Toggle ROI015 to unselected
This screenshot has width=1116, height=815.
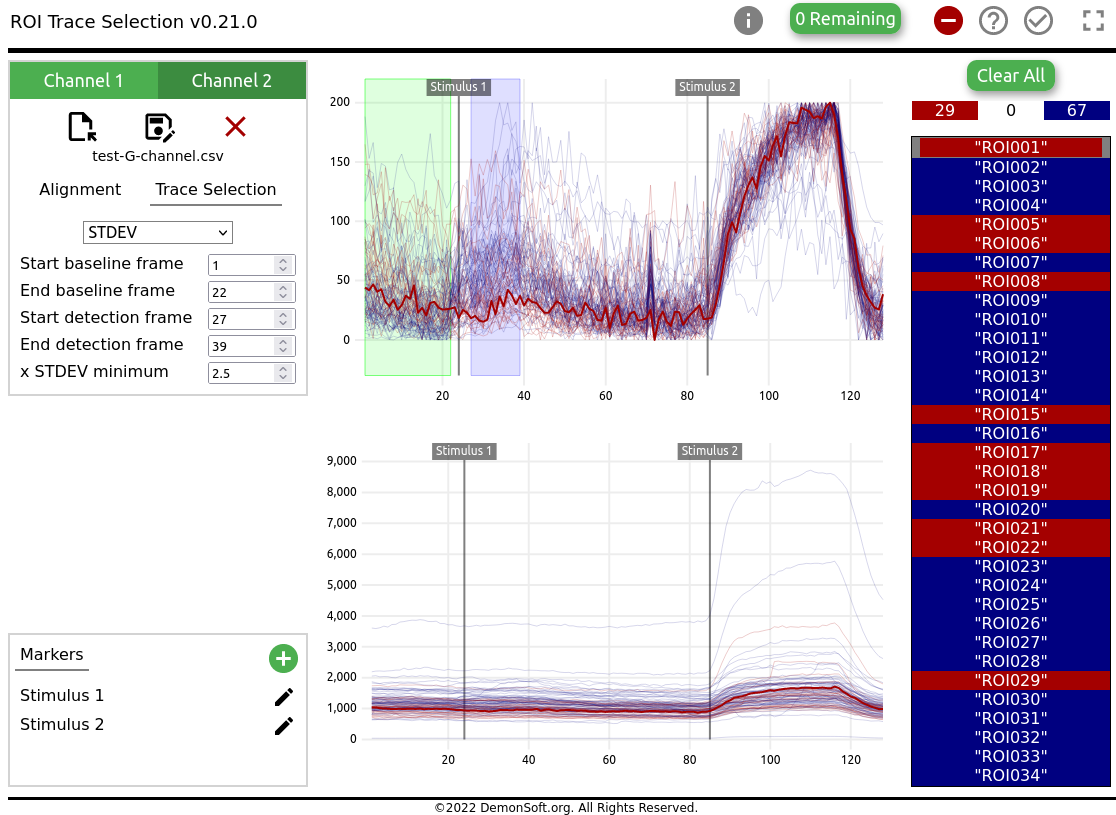(x=1010, y=414)
